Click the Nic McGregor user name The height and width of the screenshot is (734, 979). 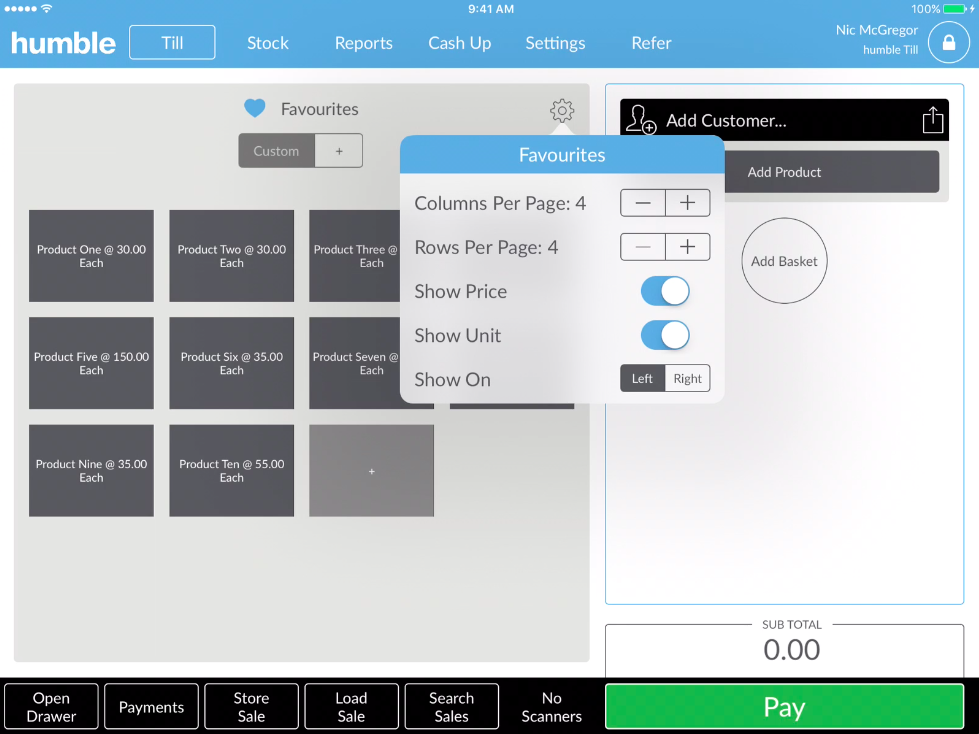pyautogui.click(x=877, y=30)
